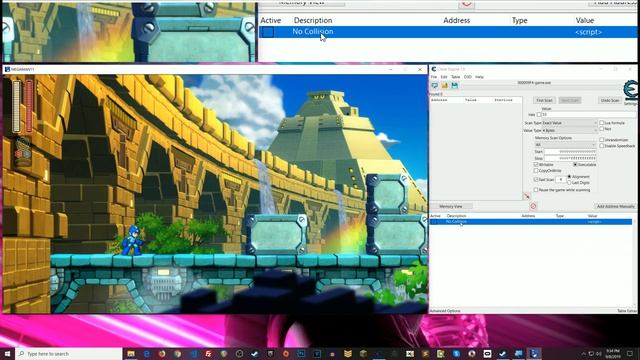Click Description column header in enlarged top inset
640x360 pixels.
313,20
